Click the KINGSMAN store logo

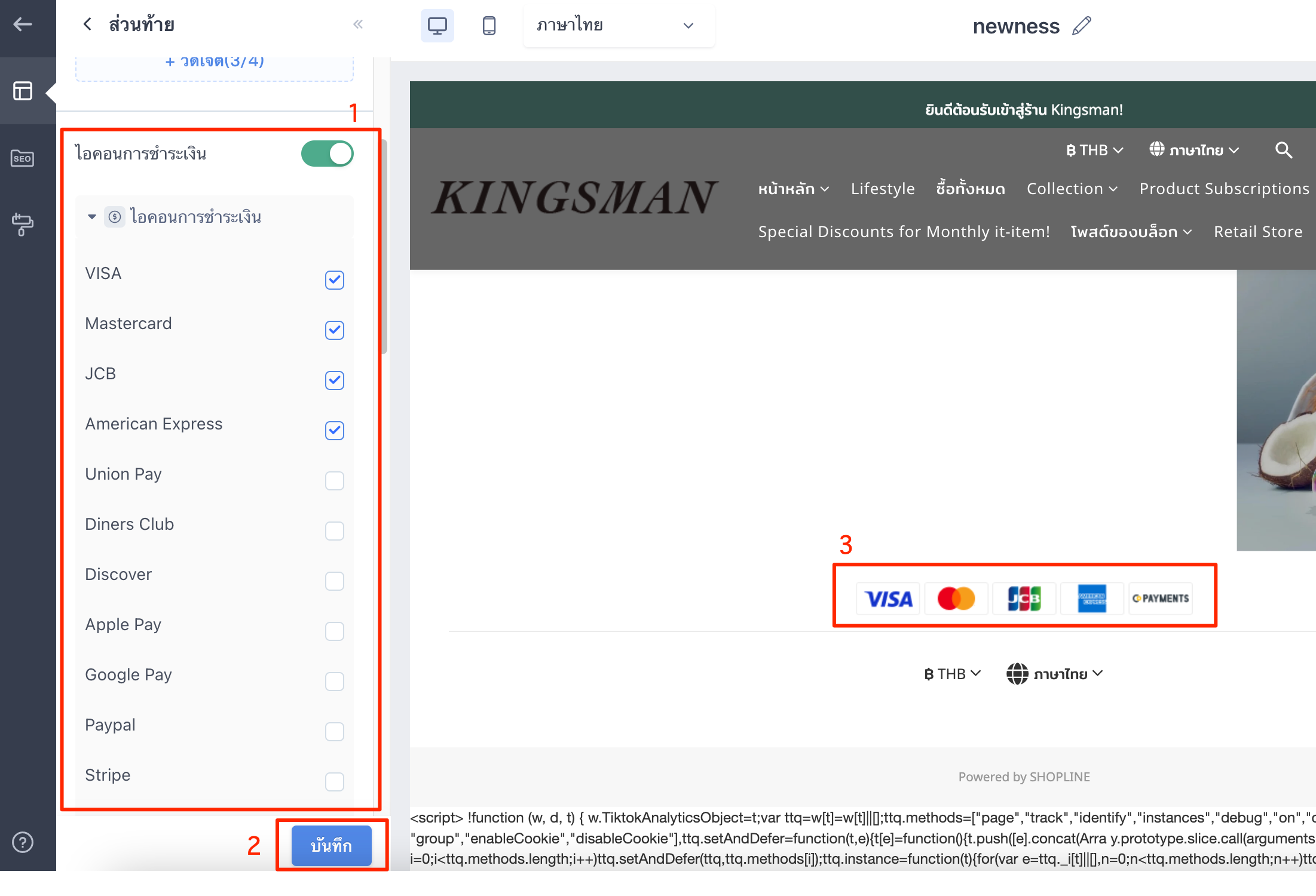[x=574, y=198]
